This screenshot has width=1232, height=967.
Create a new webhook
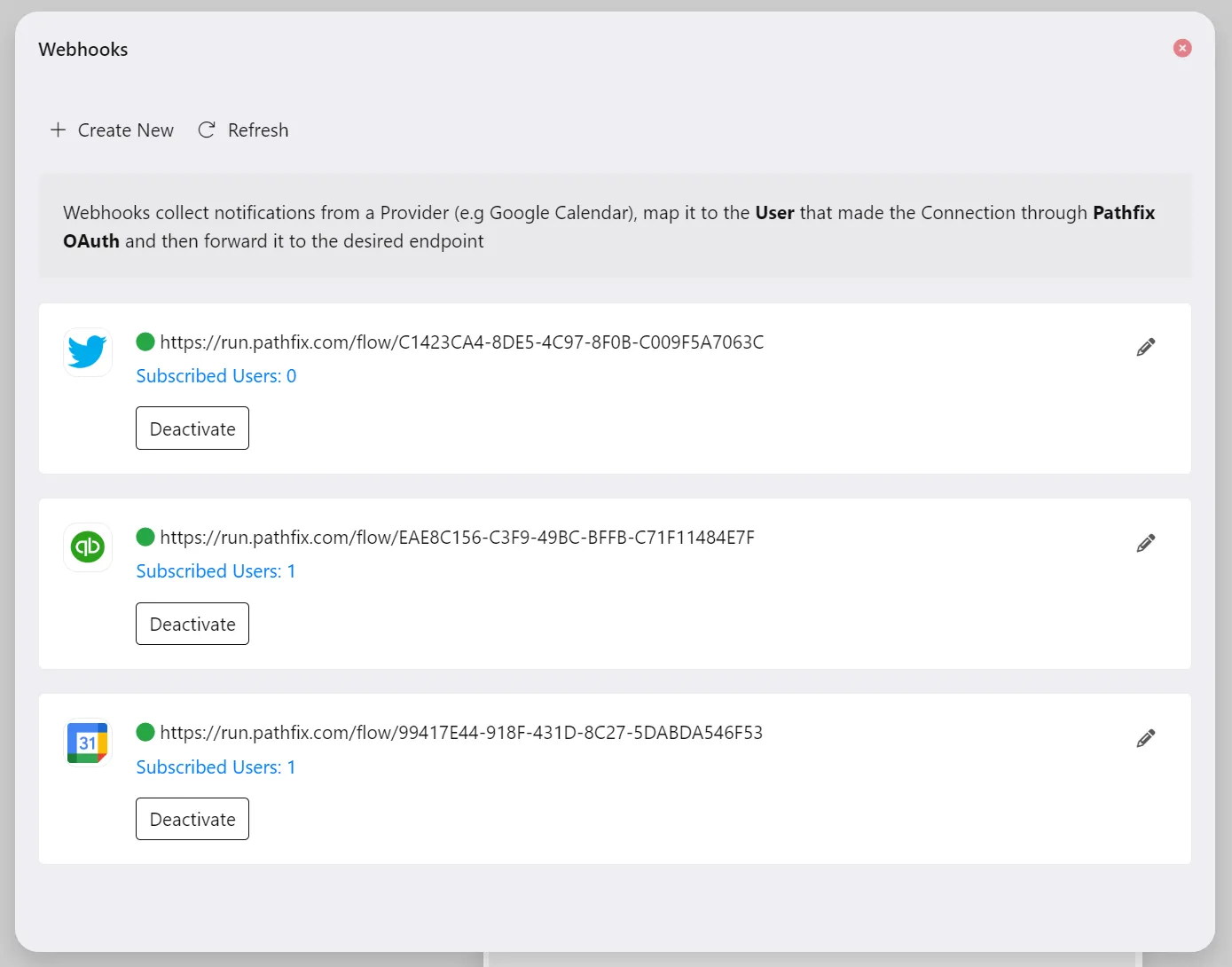click(x=112, y=130)
